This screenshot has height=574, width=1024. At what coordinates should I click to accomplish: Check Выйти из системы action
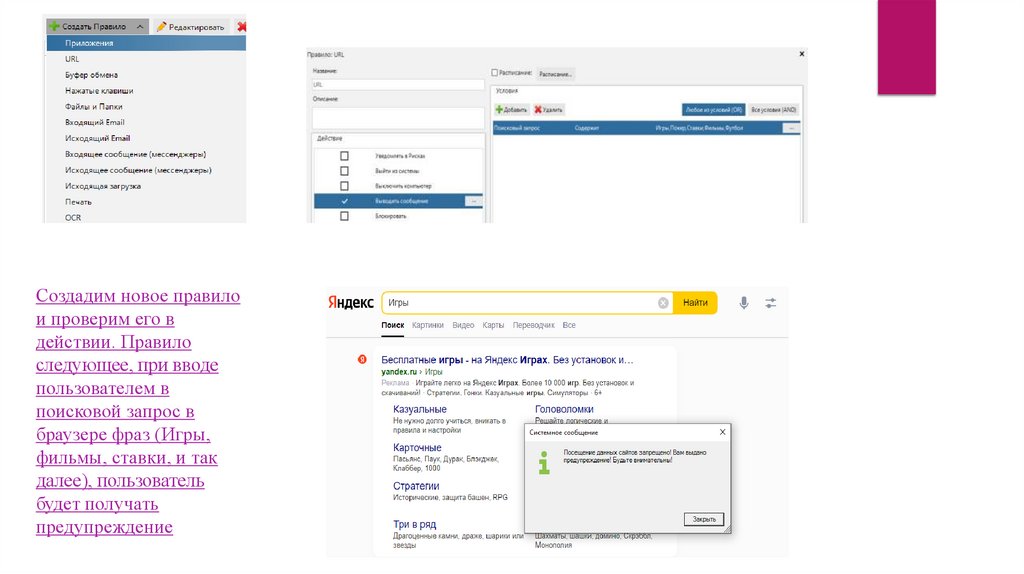coord(344,171)
